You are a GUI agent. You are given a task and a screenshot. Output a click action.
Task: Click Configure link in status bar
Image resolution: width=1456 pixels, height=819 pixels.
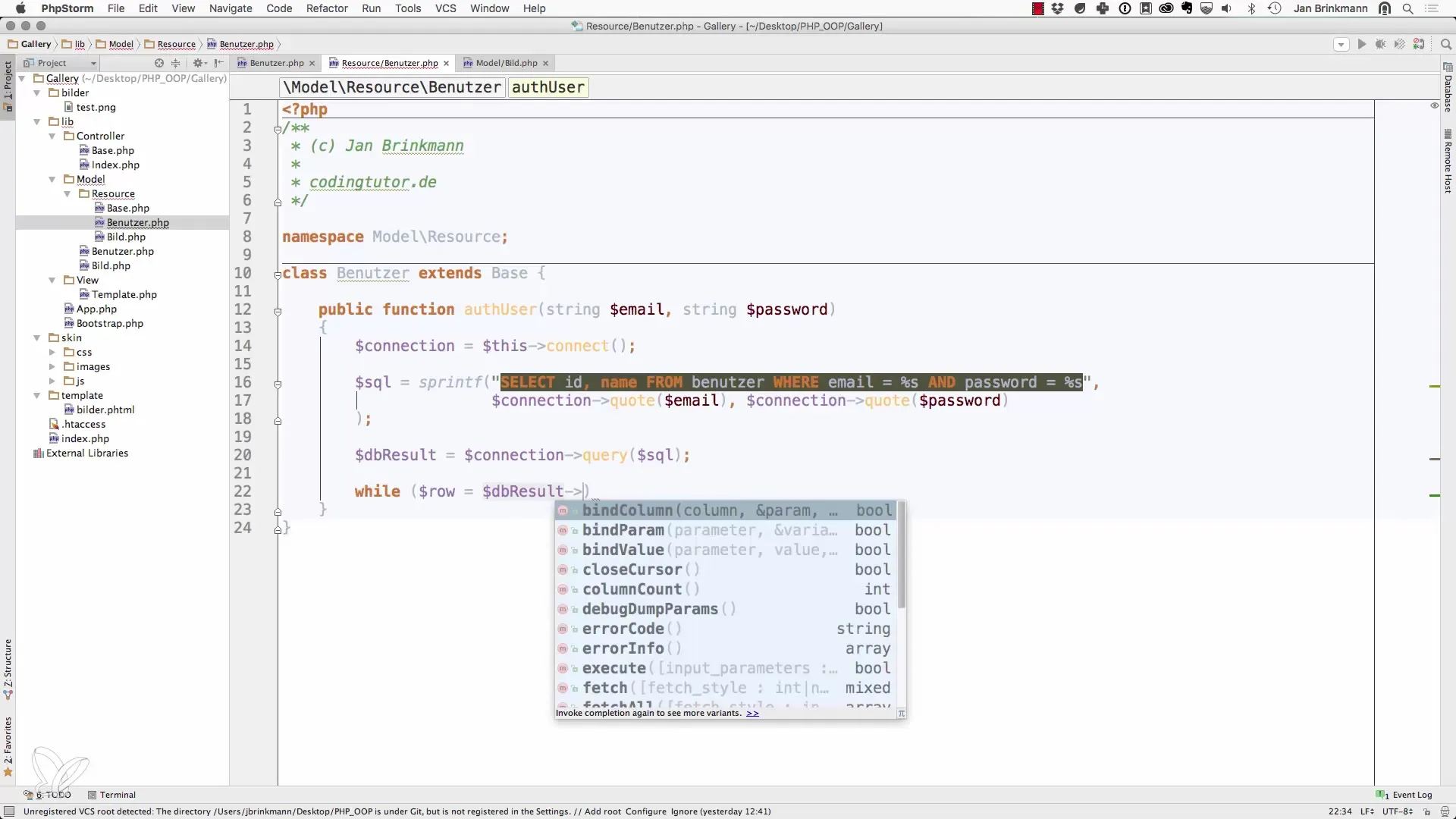click(645, 811)
